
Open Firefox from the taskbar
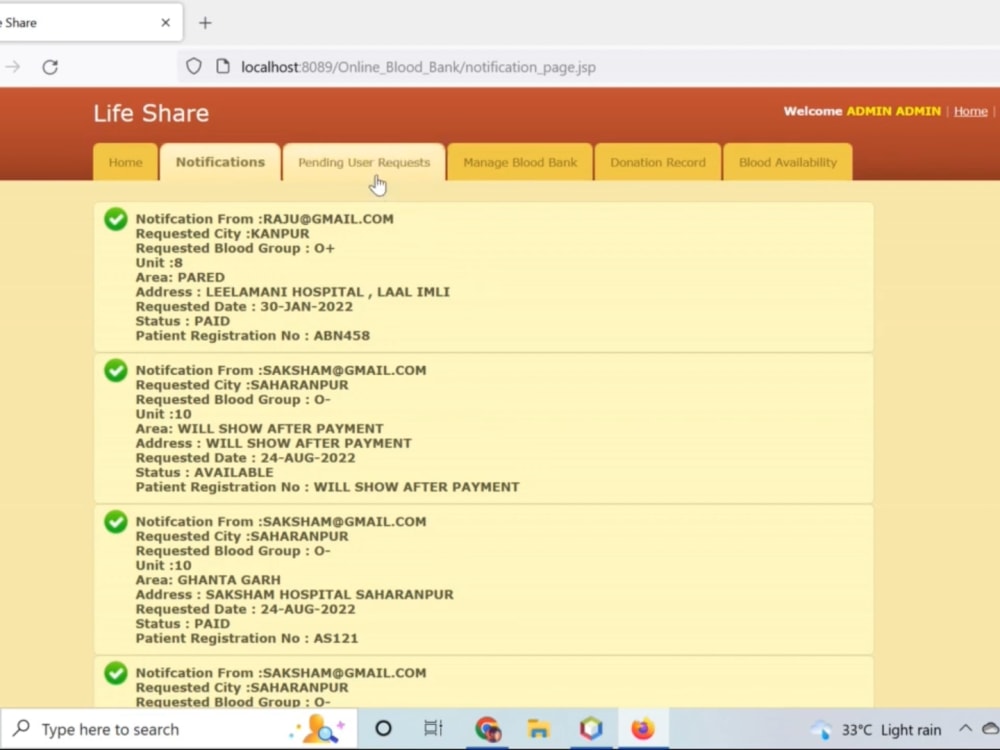click(642, 729)
